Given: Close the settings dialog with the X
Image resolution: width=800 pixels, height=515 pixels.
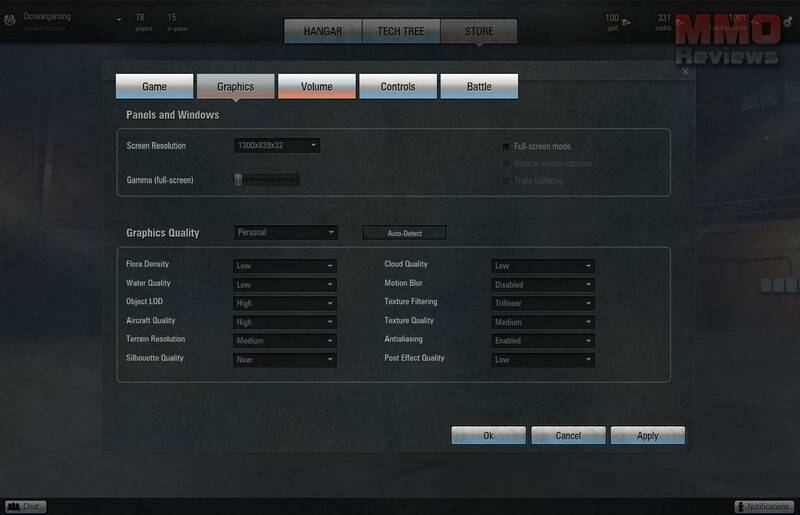Looking at the screenshot, I should click(685, 72).
